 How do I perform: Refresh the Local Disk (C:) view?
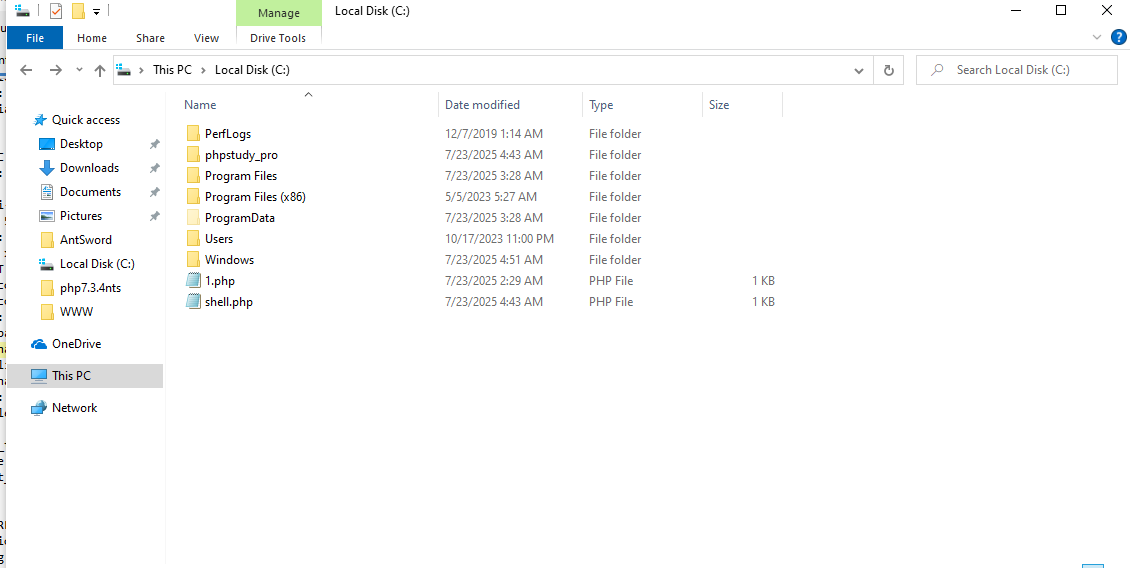[889, 70]
